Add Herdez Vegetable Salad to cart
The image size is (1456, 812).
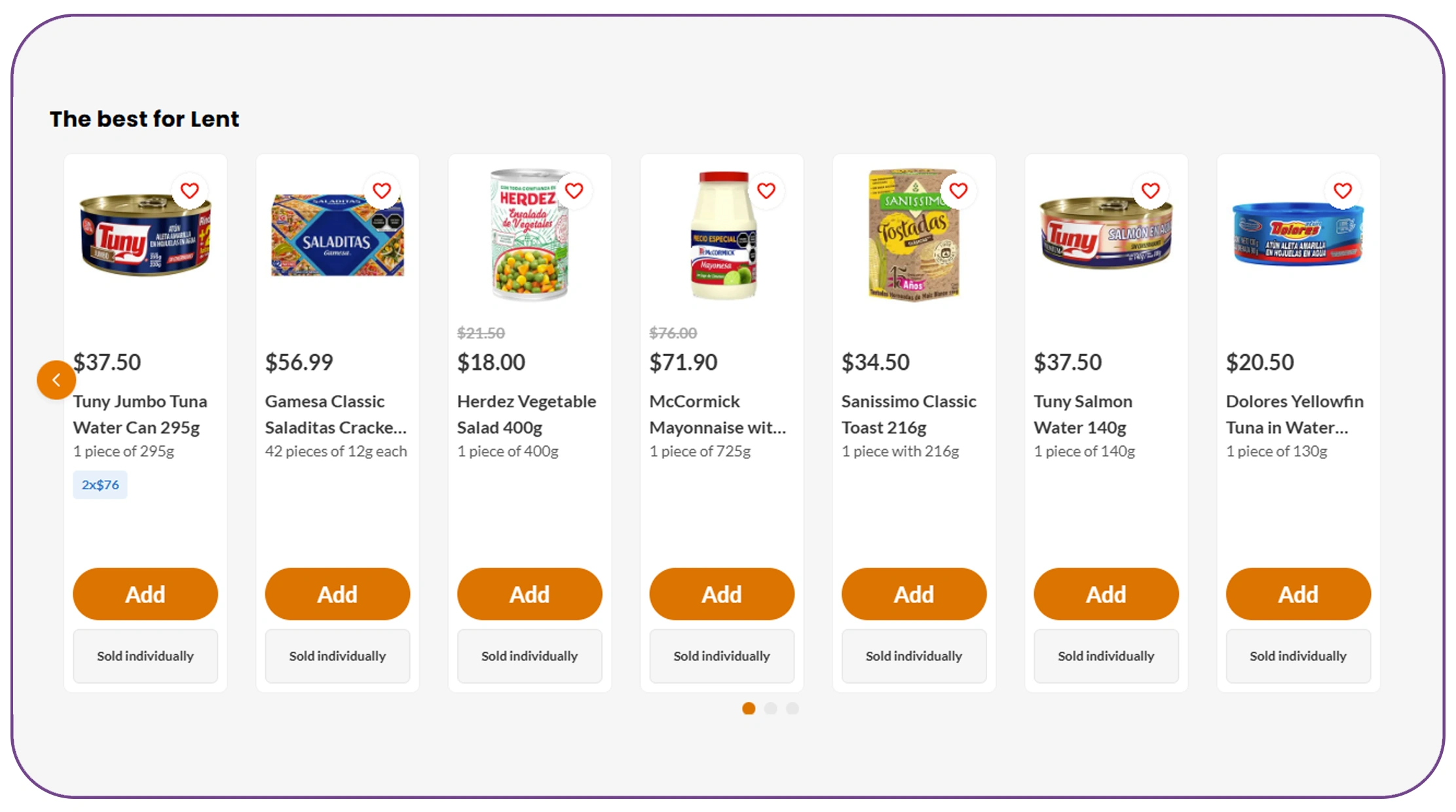coord(529,594)
